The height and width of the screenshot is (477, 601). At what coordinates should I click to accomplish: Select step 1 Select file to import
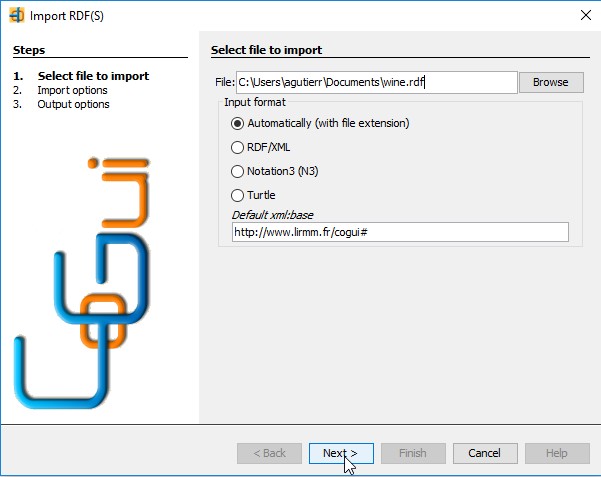point(81,76)
